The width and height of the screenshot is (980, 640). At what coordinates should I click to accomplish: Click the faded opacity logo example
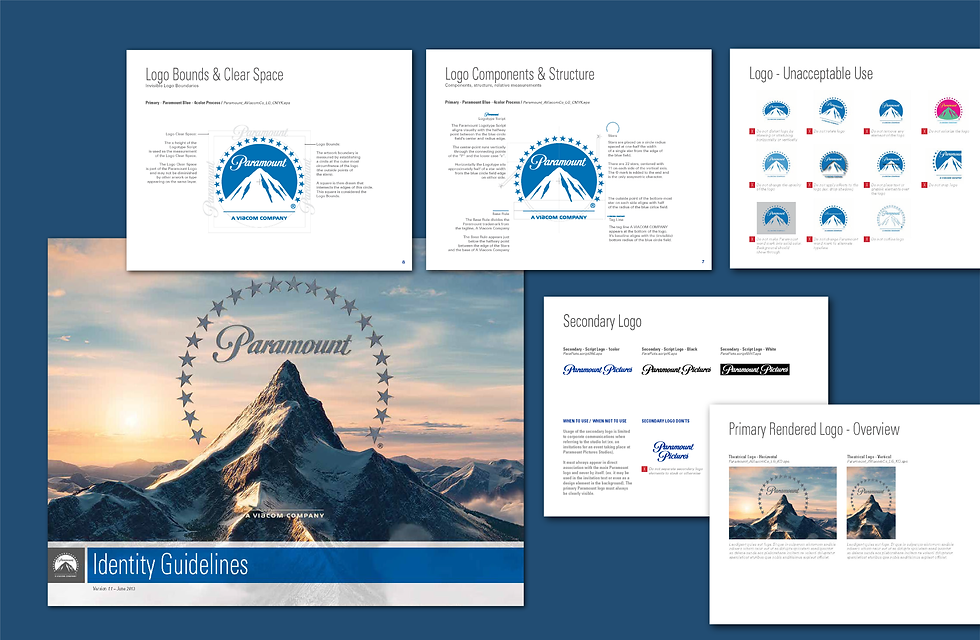click(x=776, y=165)
